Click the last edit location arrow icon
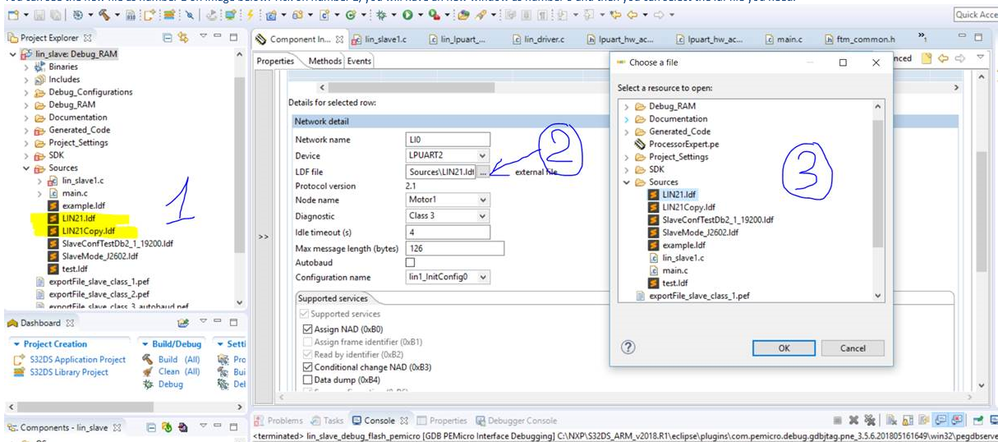The height and width of the screenshot is (442, 998). (x=615, y=15)
